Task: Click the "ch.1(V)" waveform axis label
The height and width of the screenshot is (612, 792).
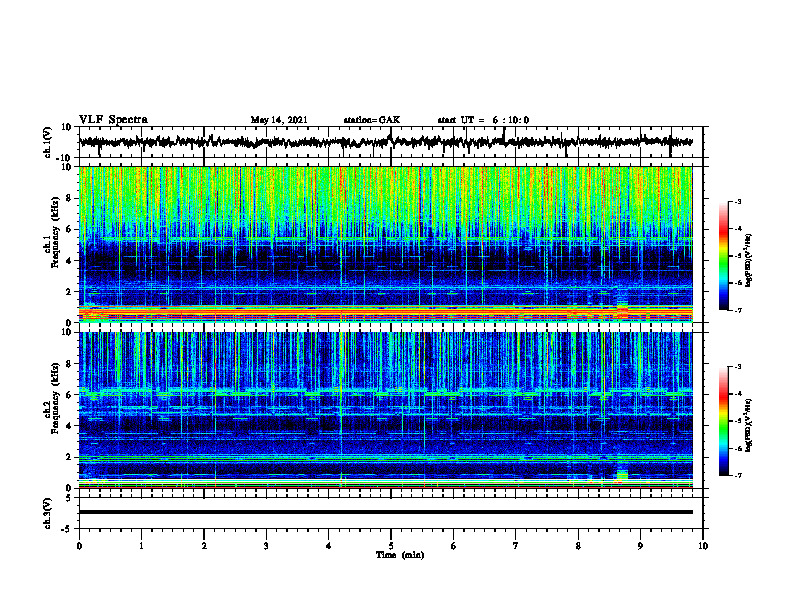Action: click(48, 142)
